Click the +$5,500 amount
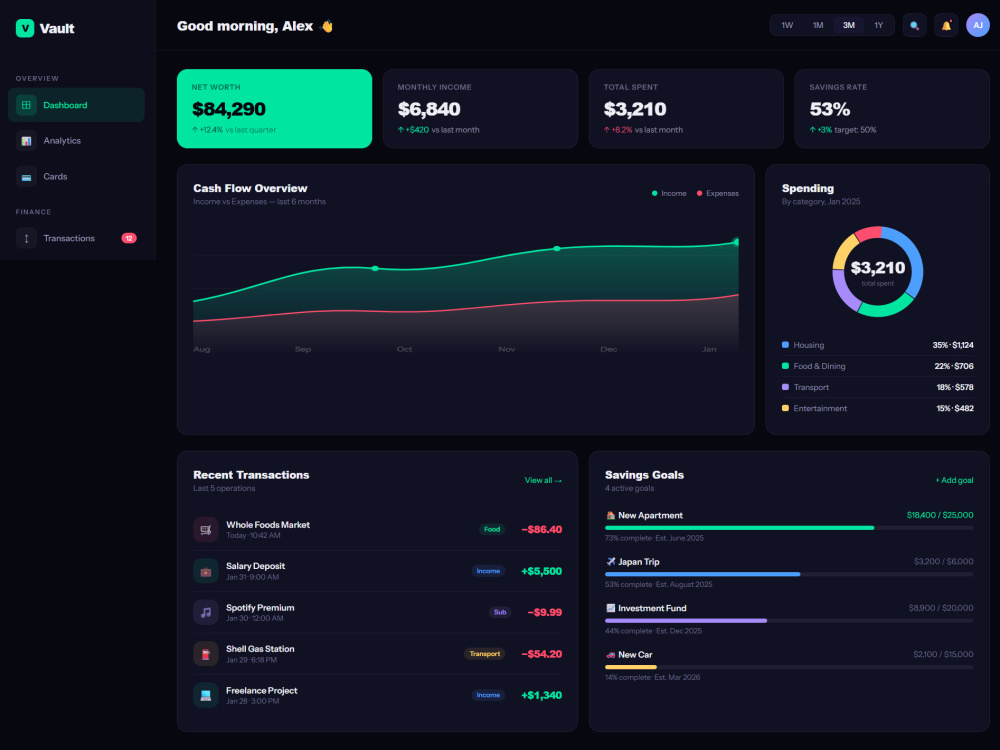 click(x=541, y=571)
